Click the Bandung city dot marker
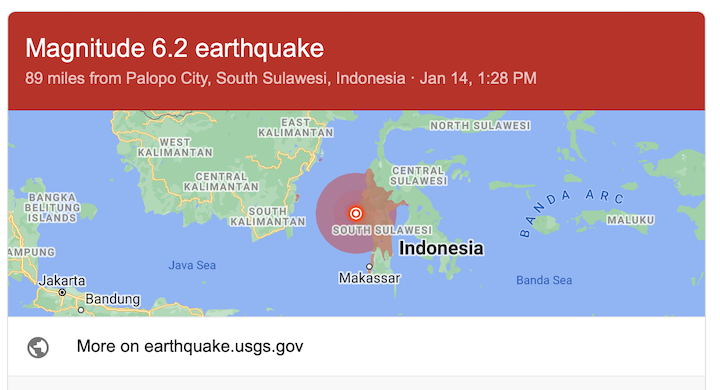The width and height of the screenshot is (720, 390). coord(81,310)
